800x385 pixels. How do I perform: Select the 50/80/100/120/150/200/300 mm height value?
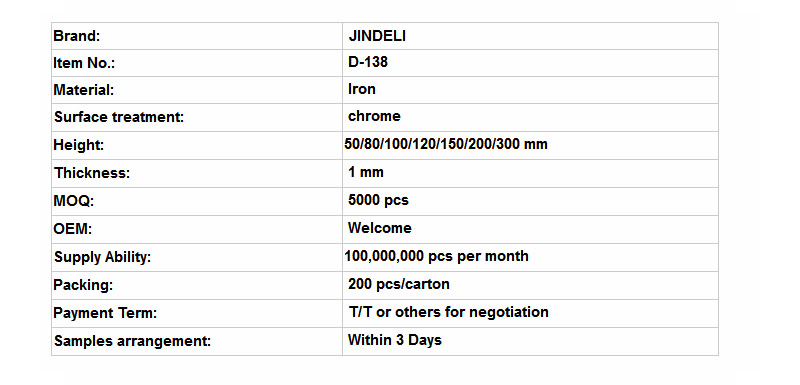[446, 144]
